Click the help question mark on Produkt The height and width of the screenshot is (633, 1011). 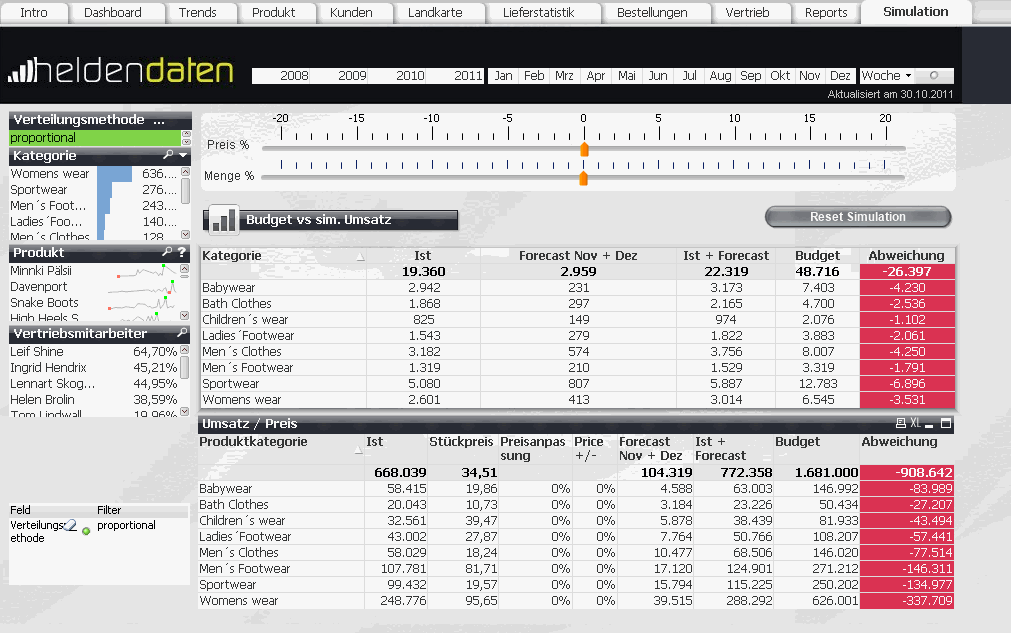[182, 252]
